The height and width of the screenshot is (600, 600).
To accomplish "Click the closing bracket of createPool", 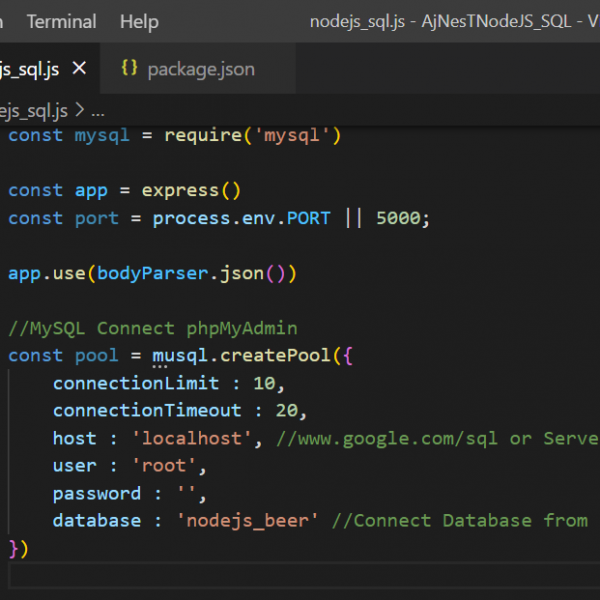I will coord(18,548).
